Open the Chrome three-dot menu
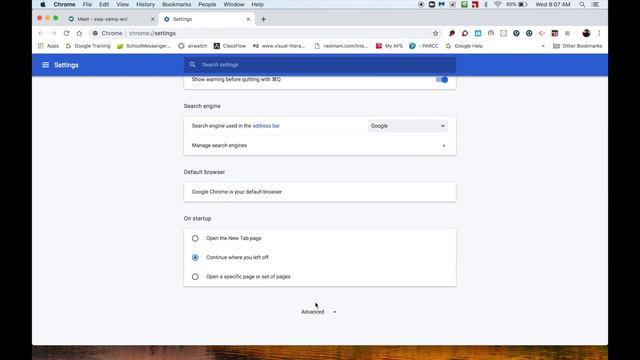Image resolution: width=640 pixels, height=360 pixels. [x=599, y=33]
